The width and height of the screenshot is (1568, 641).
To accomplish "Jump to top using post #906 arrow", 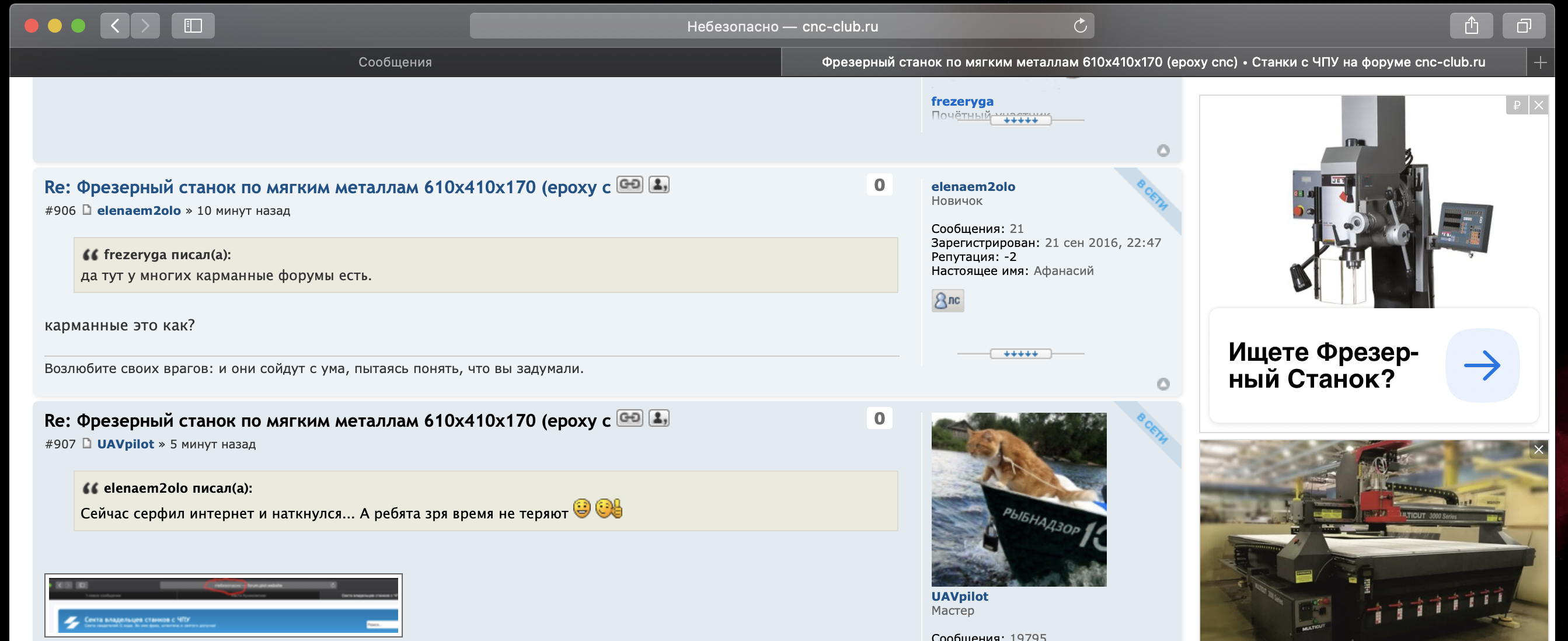I will 1163,384.
